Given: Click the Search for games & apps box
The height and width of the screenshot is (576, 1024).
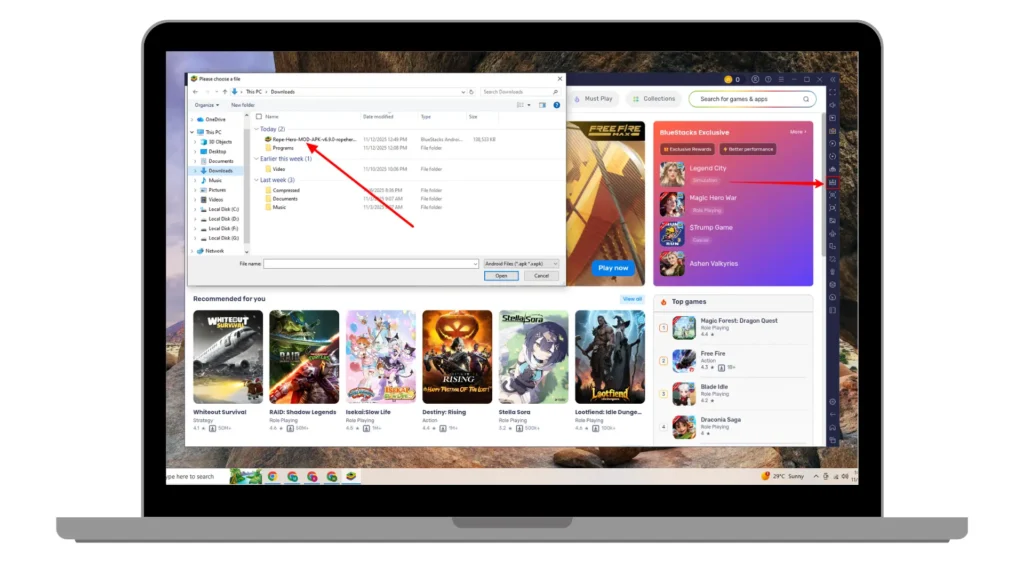Looking at the screenshot, I should point(751,99).
